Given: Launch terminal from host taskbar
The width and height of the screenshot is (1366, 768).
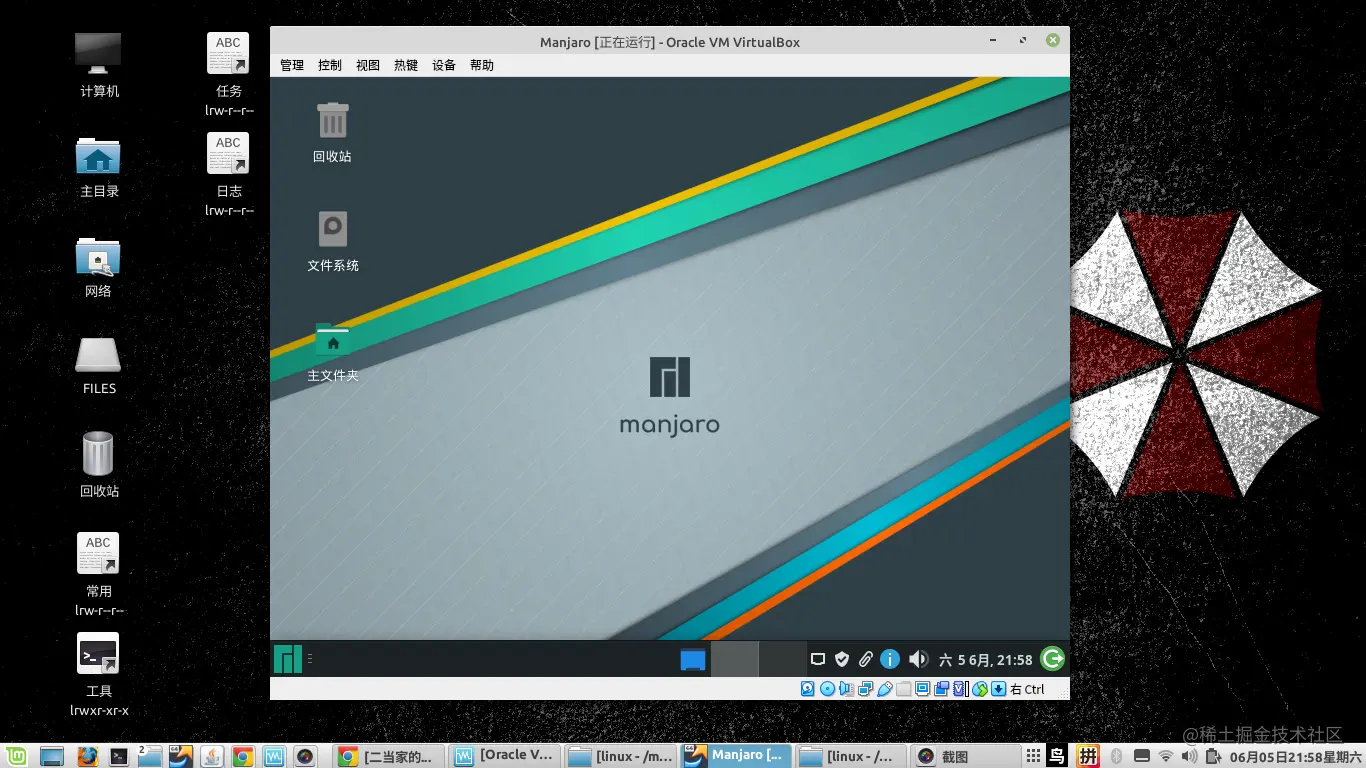Looking at the screenshot, I should click(118, 757).
